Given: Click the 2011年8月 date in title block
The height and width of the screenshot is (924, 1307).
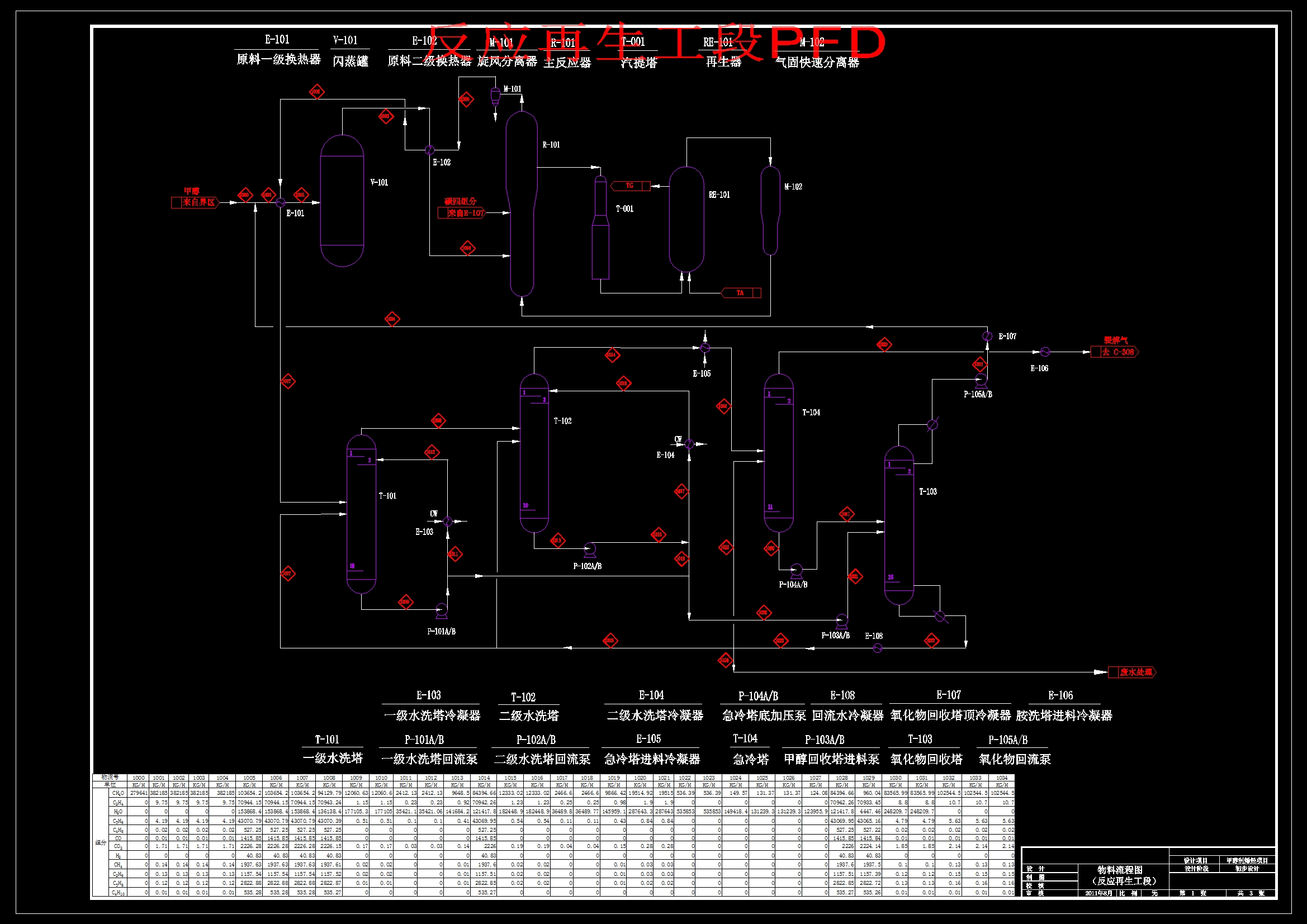Looking at the screenshot, I should [1098, 893].
